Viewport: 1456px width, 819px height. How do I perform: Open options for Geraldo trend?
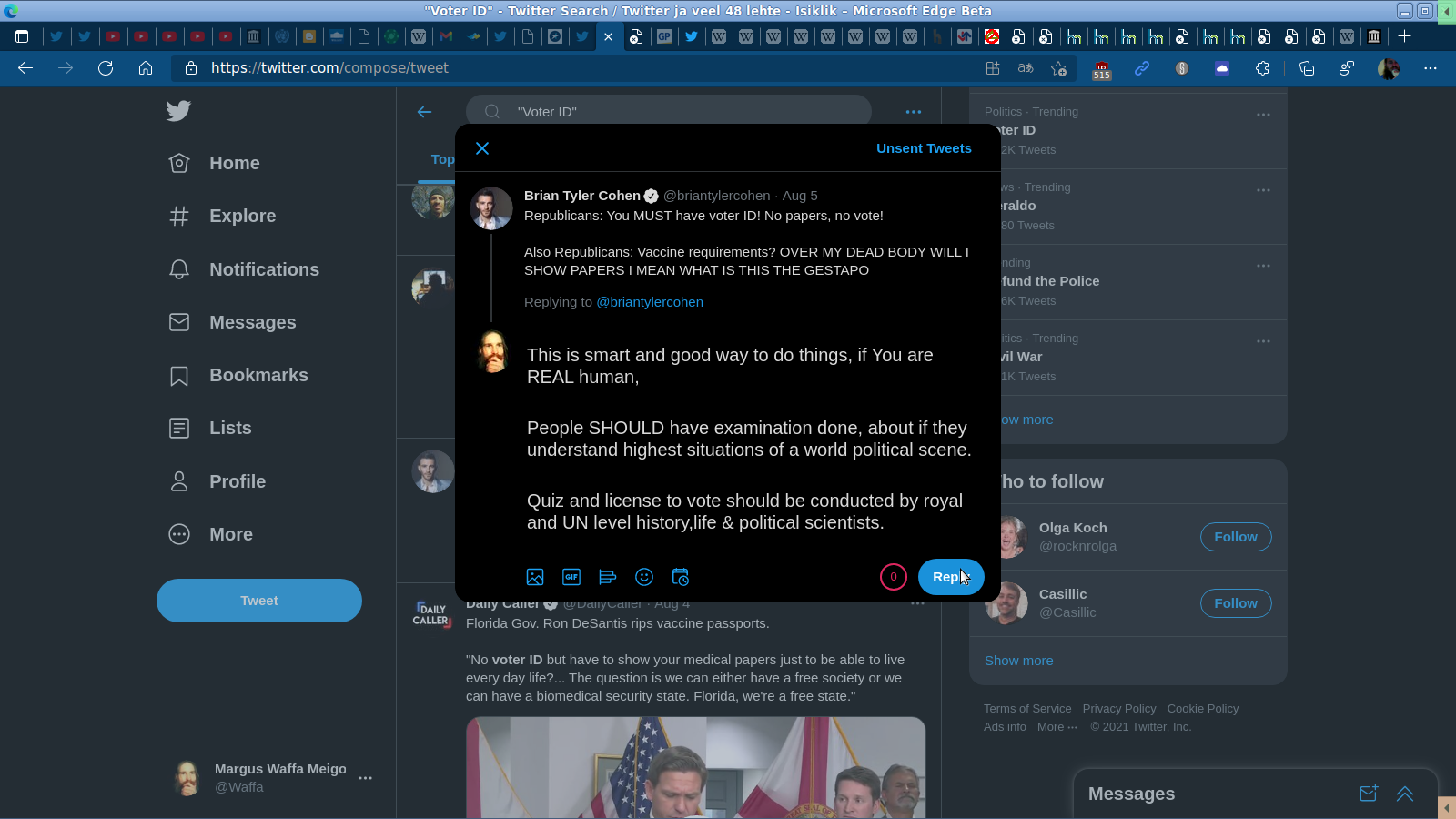tap(1263, 190)
